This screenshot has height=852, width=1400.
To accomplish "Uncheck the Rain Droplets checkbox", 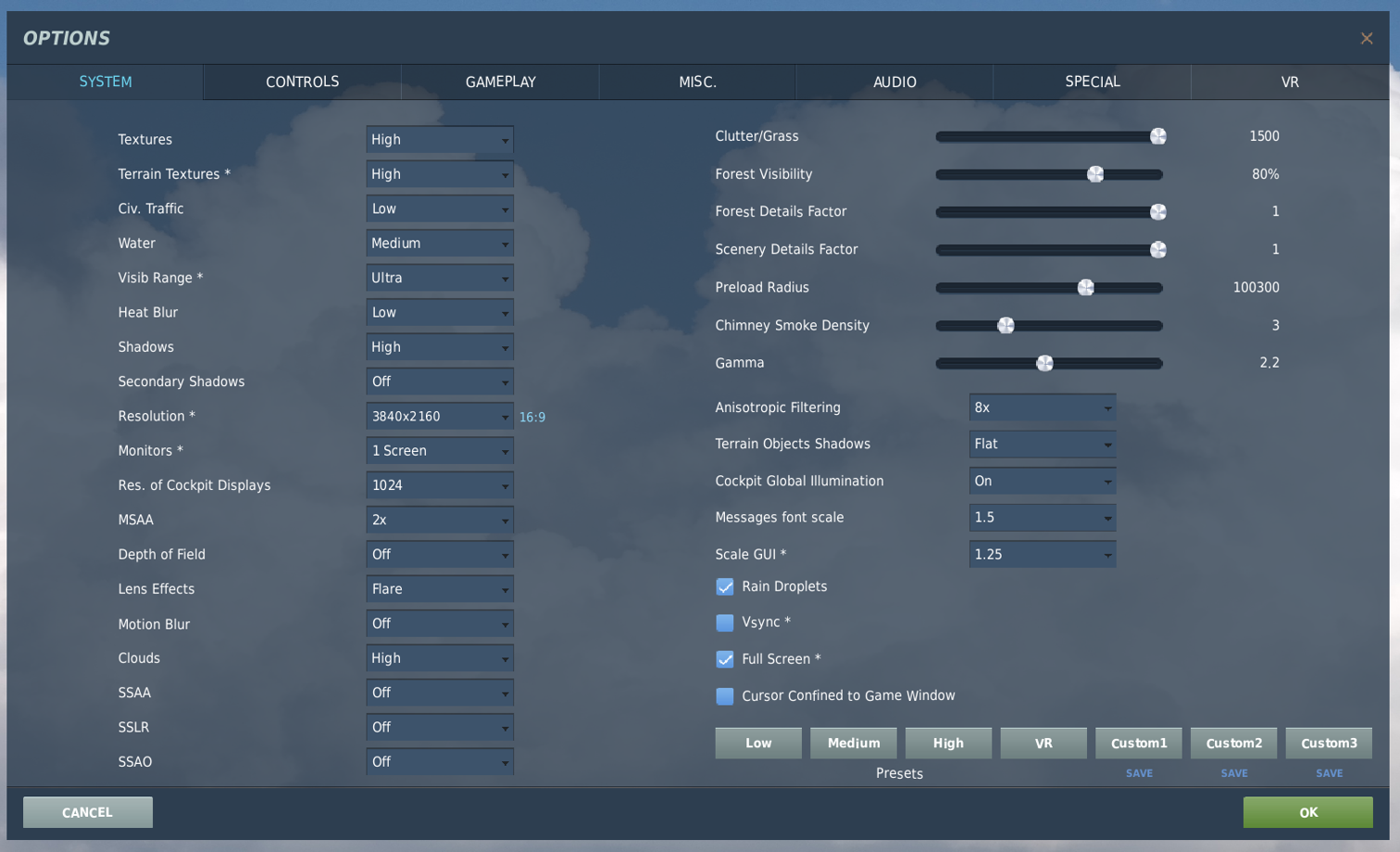I will 725,586.
